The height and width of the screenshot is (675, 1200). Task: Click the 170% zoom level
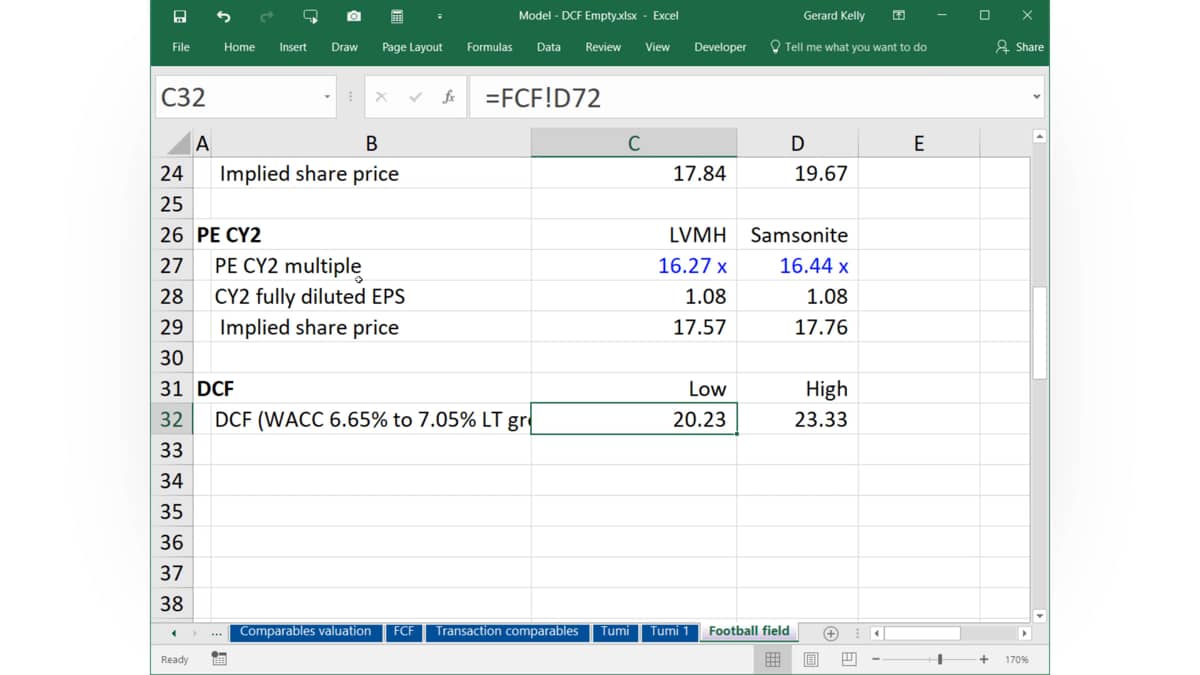1016,660
